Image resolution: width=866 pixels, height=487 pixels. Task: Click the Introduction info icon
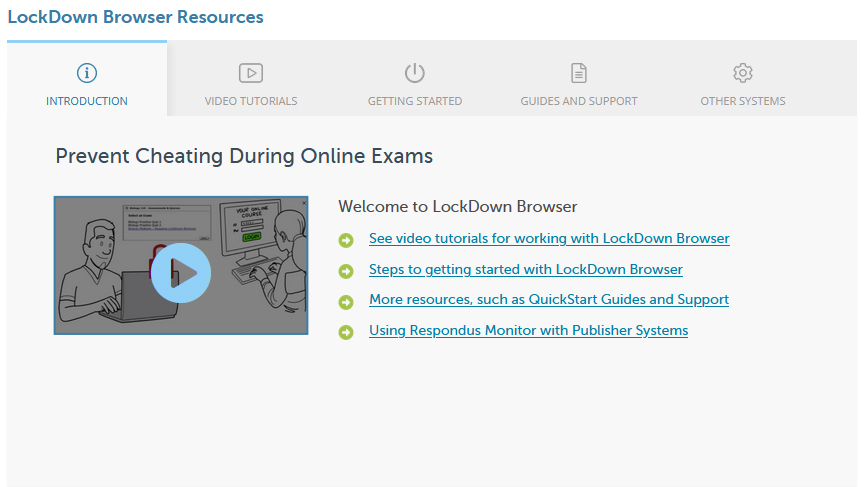coord(87,73)
